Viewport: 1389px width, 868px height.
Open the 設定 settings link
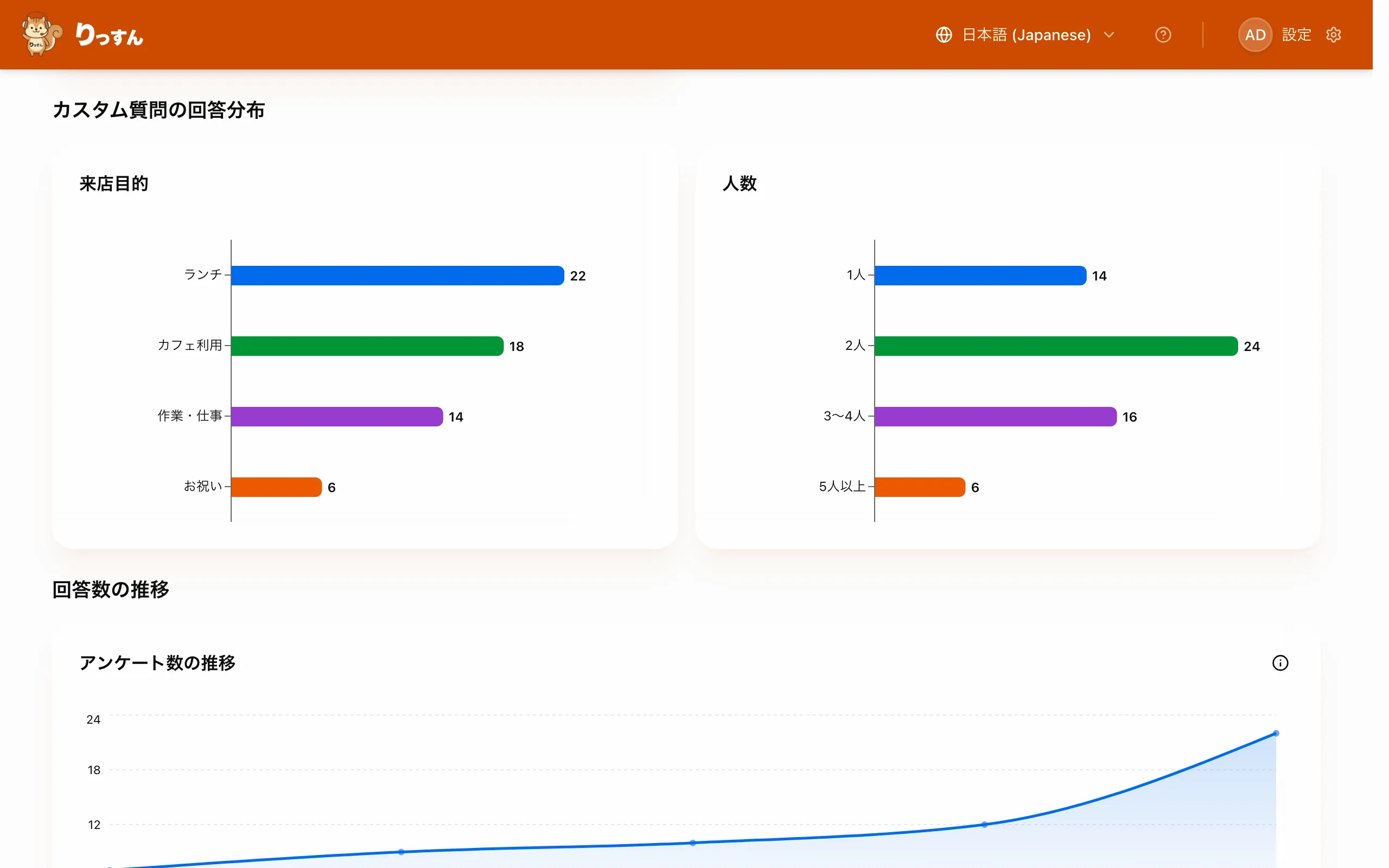(1296, 35)
